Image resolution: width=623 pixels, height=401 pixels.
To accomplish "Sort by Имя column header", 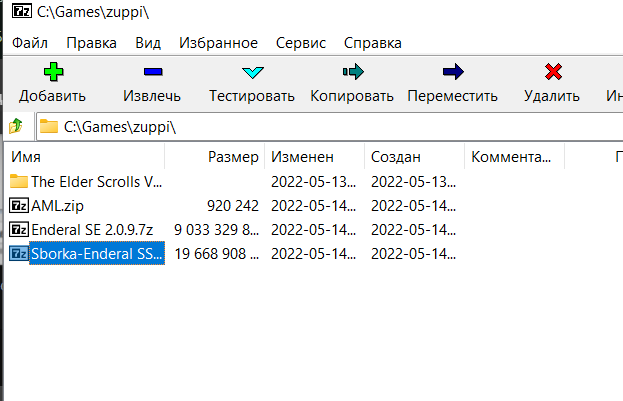I will (85, 157).
